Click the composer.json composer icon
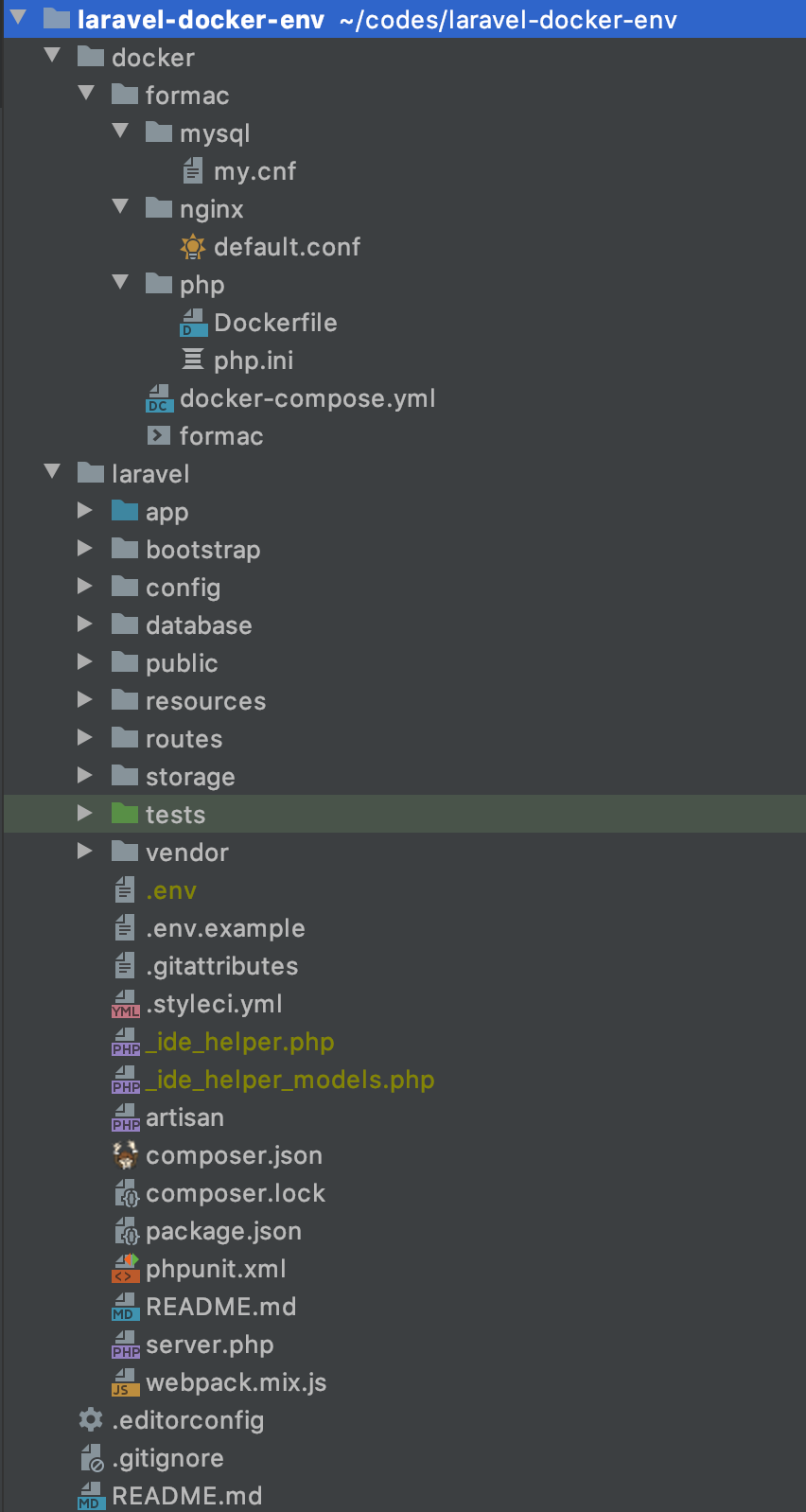 125,1154
